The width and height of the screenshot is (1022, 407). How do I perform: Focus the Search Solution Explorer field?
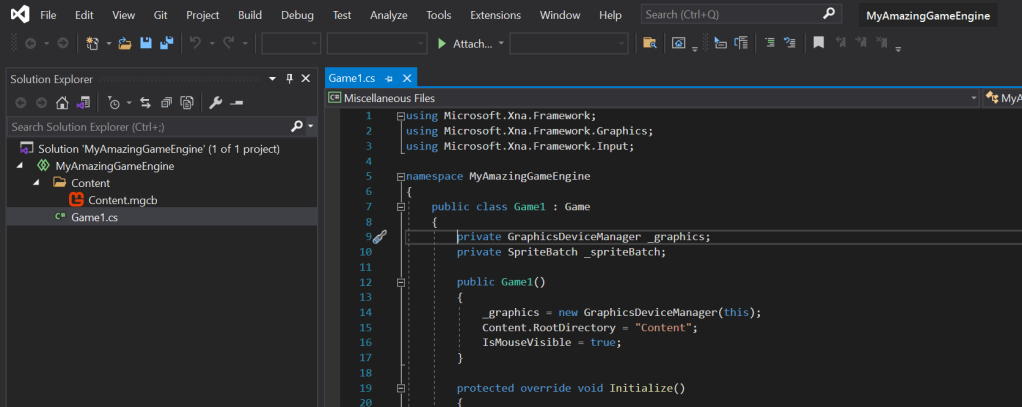tap(149, 127)
